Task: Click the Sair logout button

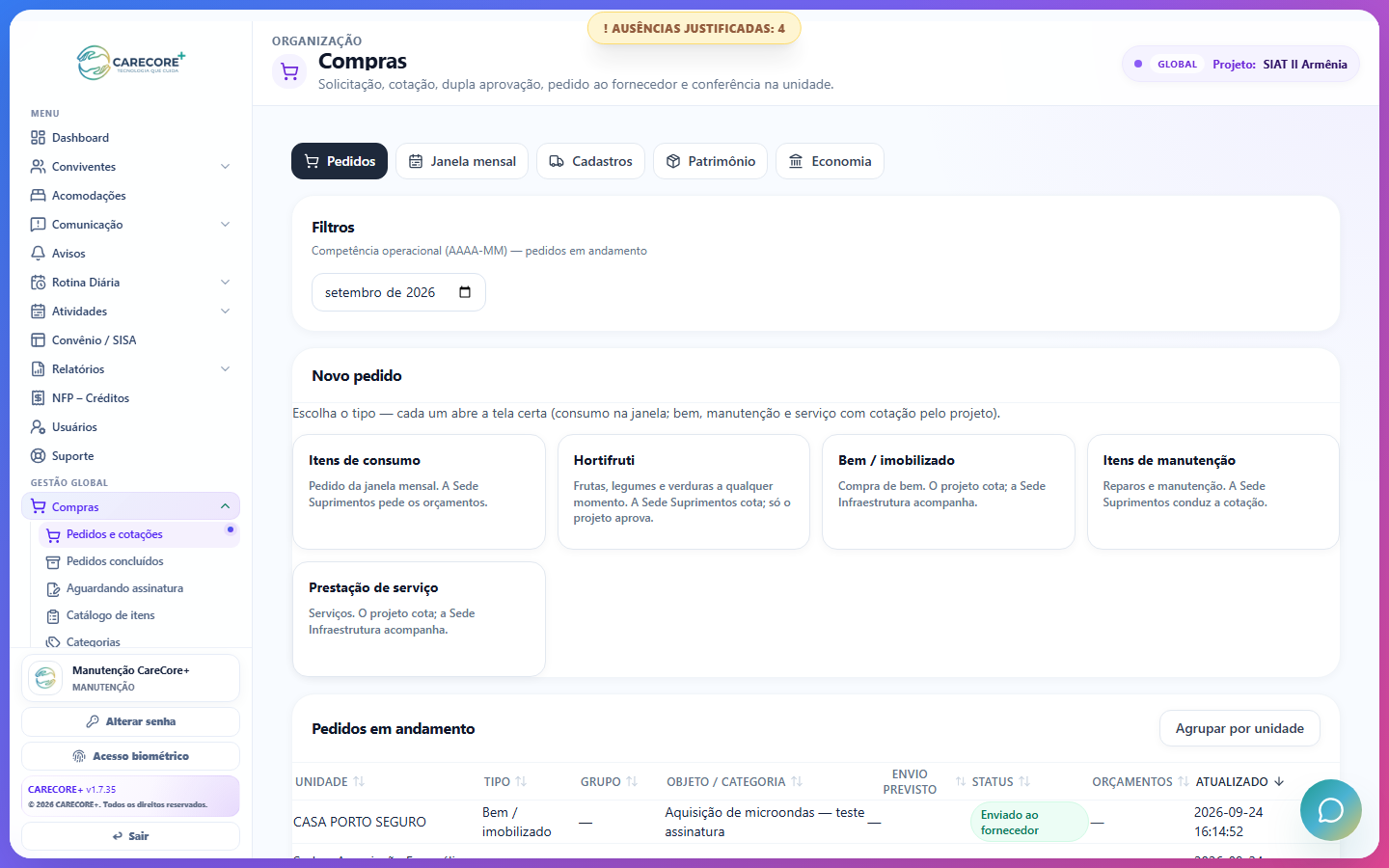Action: point(130,836)
